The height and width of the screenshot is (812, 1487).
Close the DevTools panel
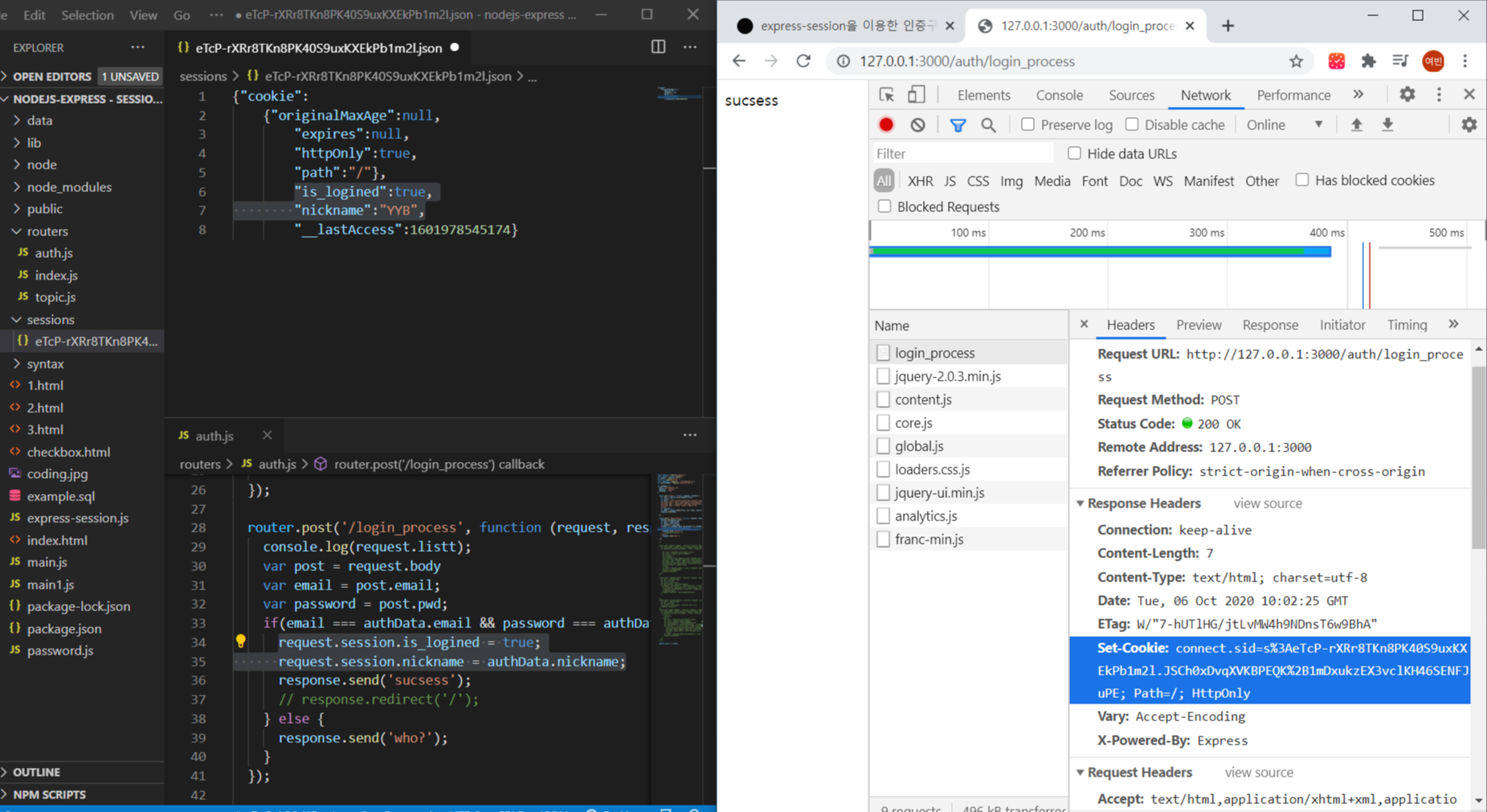pos(1469,94)
